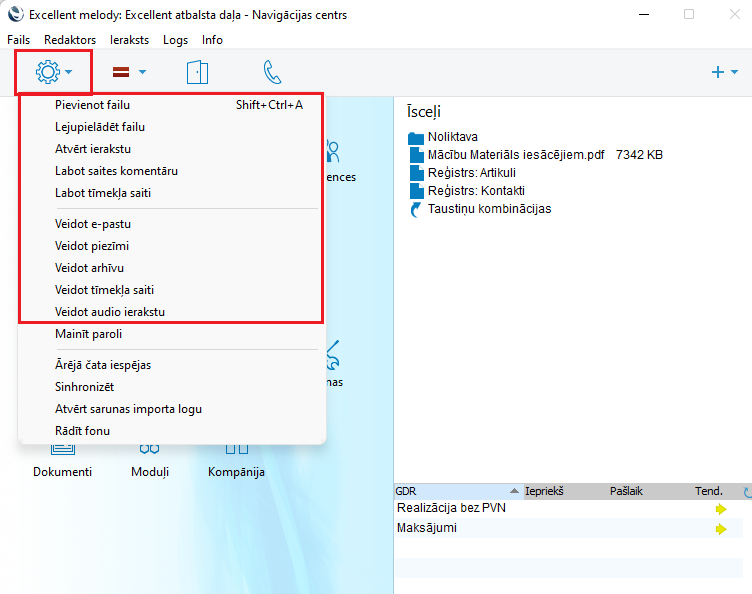Click the door logout icon in toolbar
The width and height of the screenshot is (752, 594).
[x=197, y=72]
